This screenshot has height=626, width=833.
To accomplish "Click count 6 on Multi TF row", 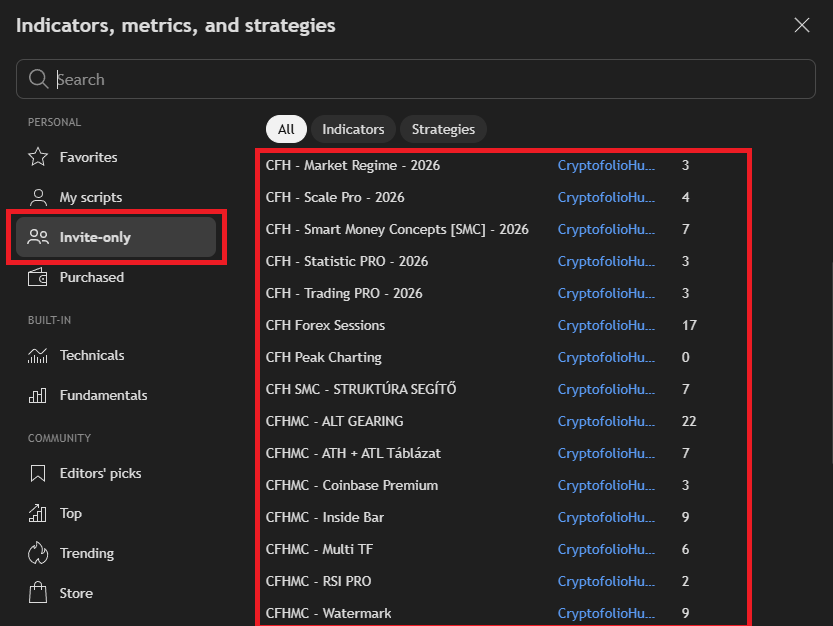I will 685,549.
